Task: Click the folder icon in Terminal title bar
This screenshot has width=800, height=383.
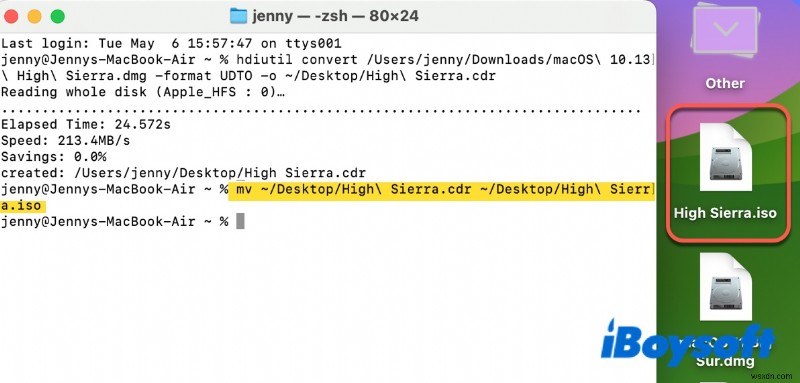Action: 238,16
